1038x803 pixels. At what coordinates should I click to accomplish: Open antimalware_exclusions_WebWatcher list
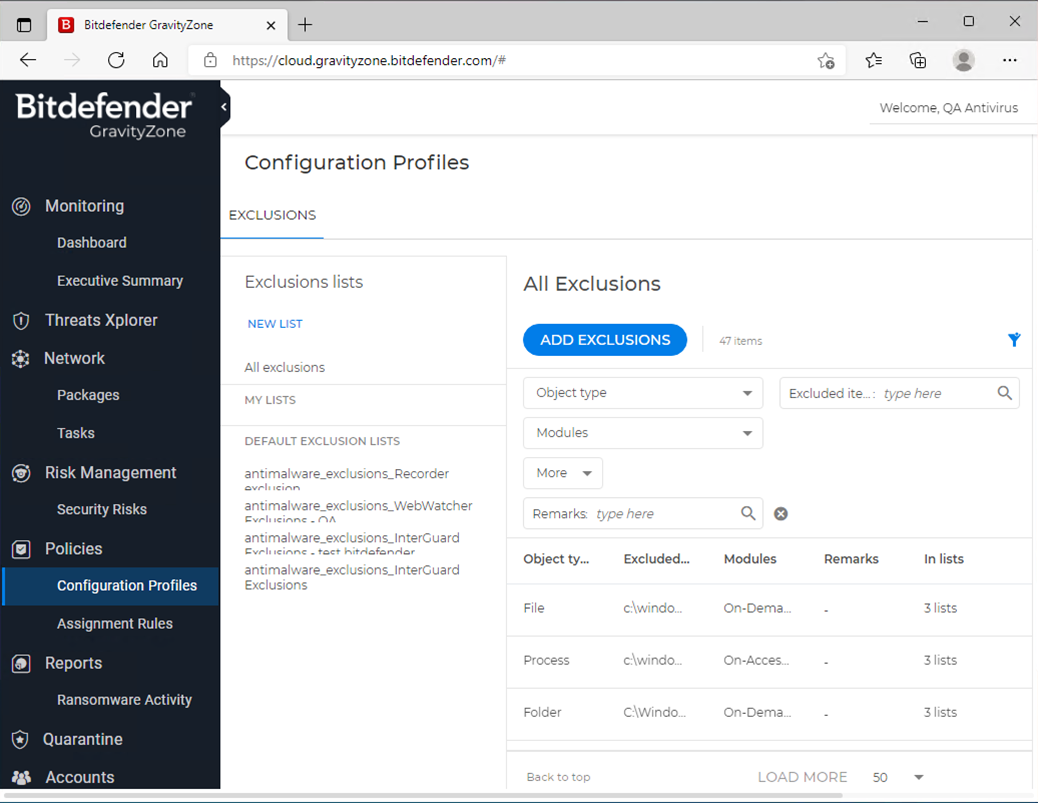tap(358, 512)
